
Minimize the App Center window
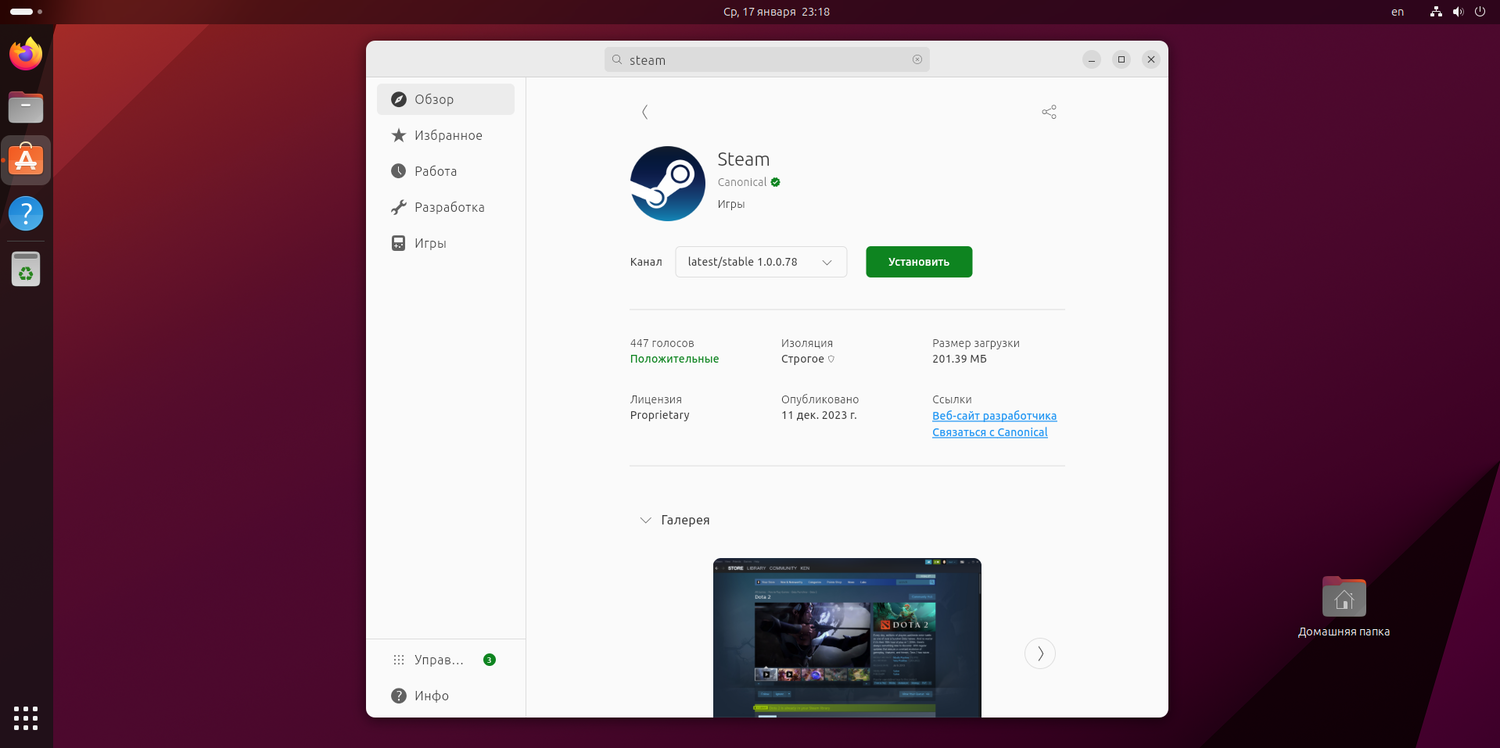[x=1092, y=60]
